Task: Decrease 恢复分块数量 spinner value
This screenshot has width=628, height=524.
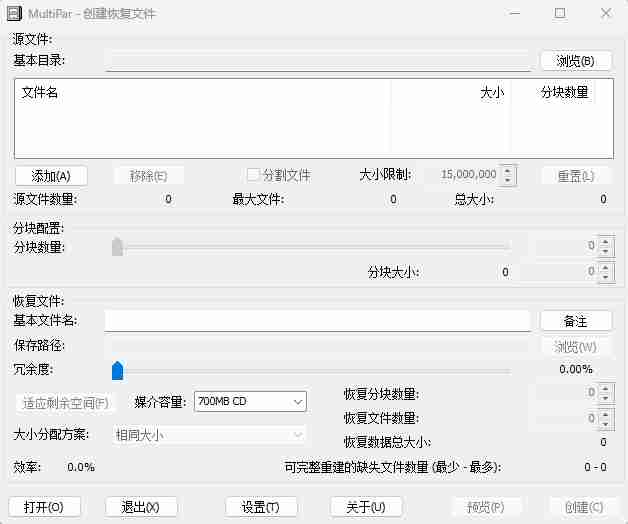Action: (605, 397)
